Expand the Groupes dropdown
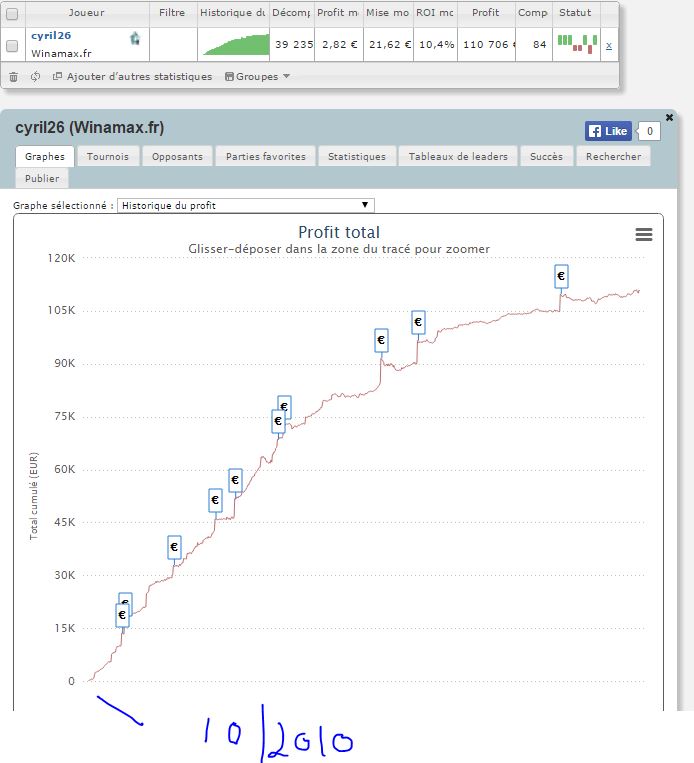This screenshot has width=694, height=763. pos(257,76)
